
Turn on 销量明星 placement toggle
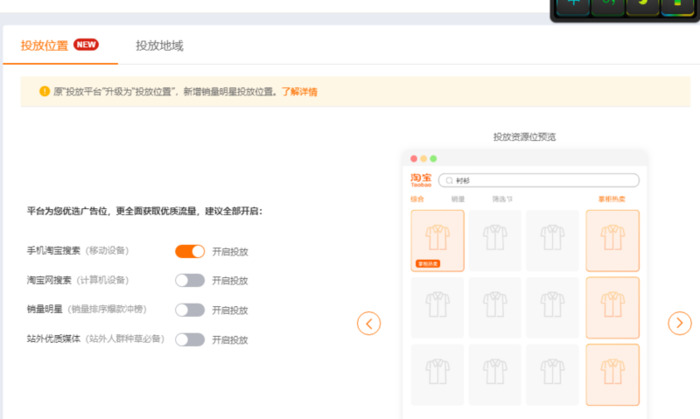[x=189, y=310]
